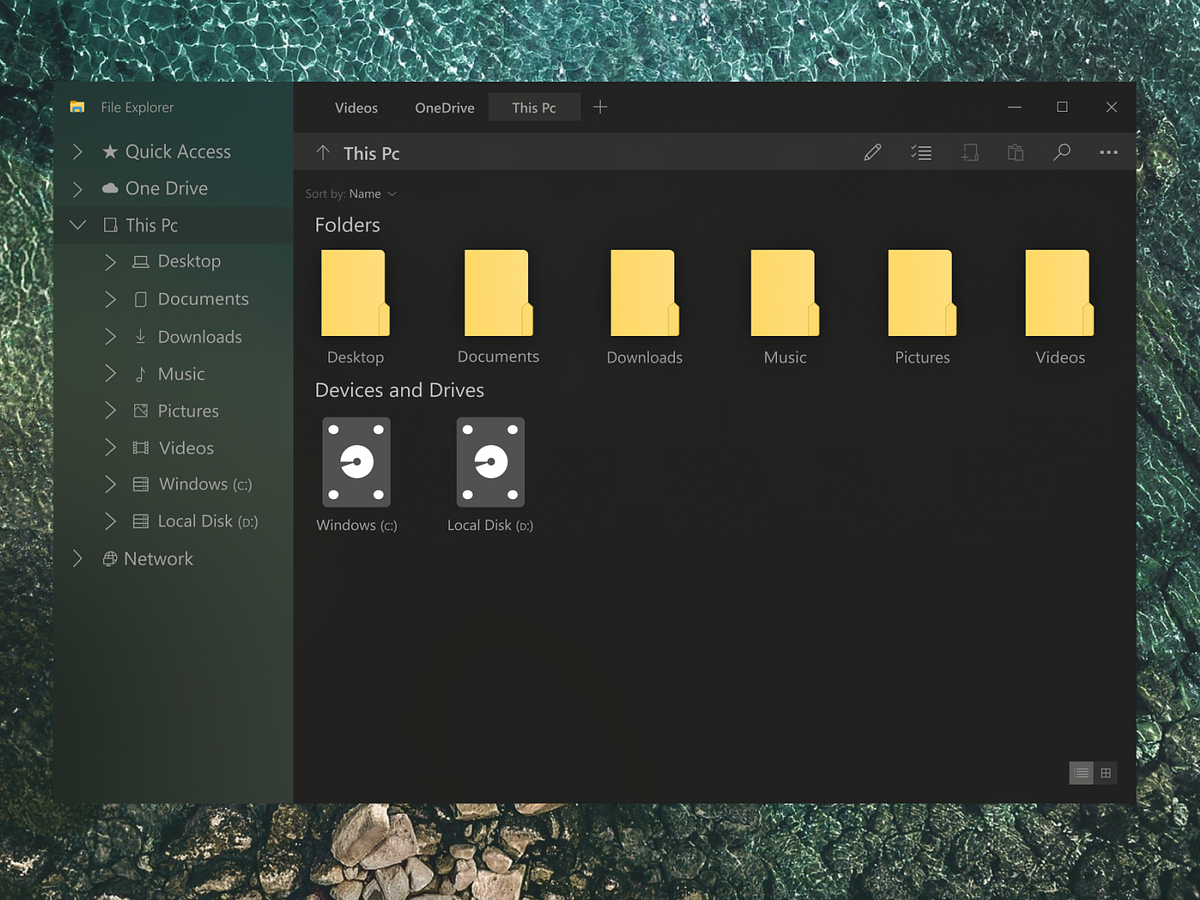Create a new folder via toolbar icon

coord(969,151)
